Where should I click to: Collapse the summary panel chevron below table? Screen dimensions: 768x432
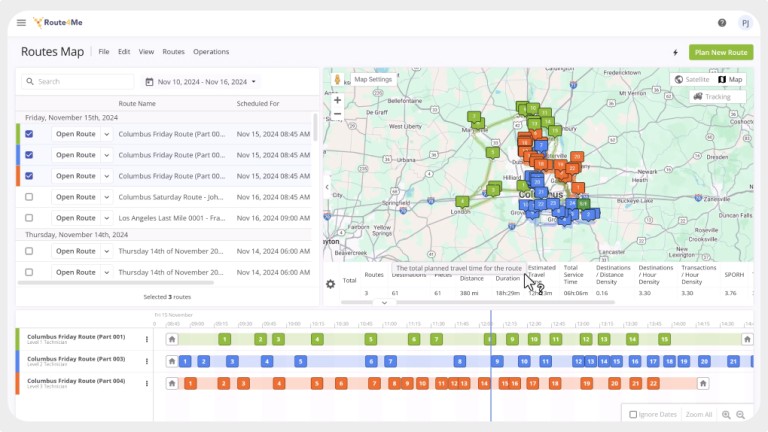click(384, 303)
